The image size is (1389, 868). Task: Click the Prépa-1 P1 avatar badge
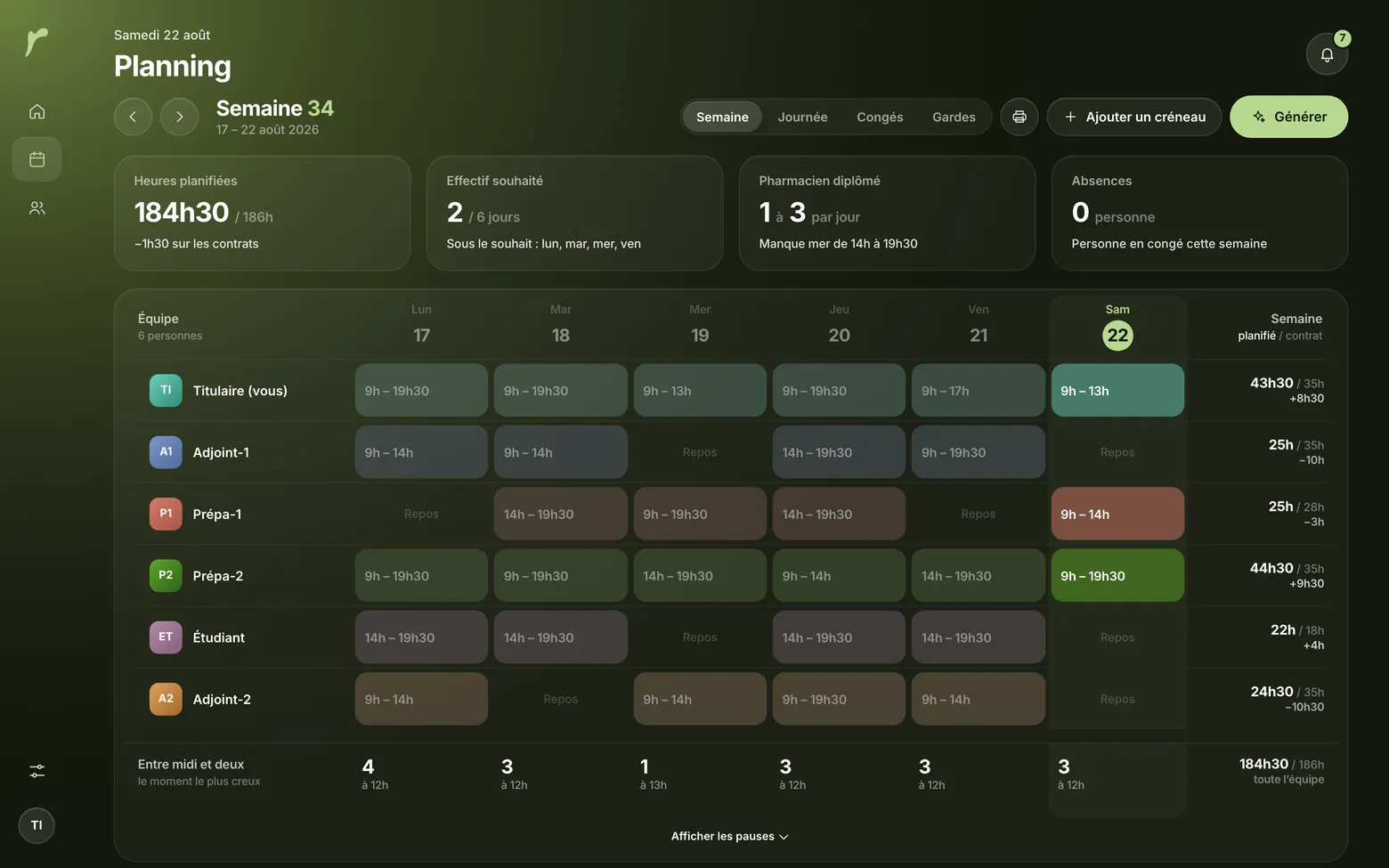pyautogui.click(x=166, y=514)
